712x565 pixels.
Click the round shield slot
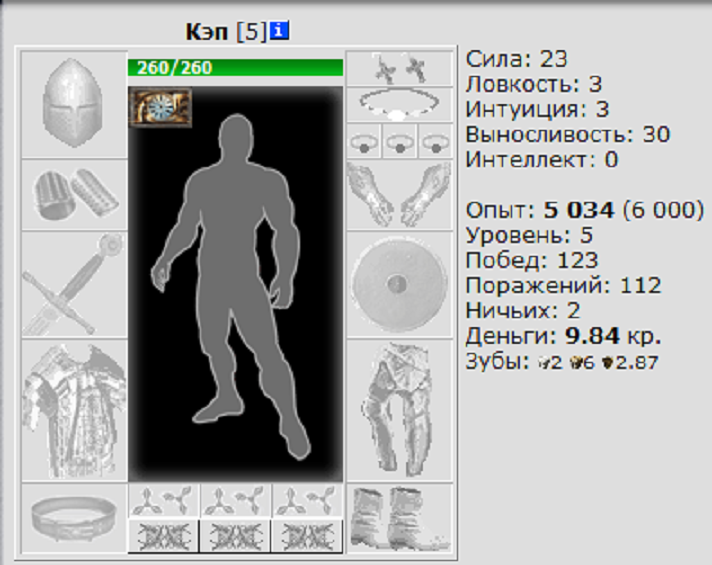(399, 283)
